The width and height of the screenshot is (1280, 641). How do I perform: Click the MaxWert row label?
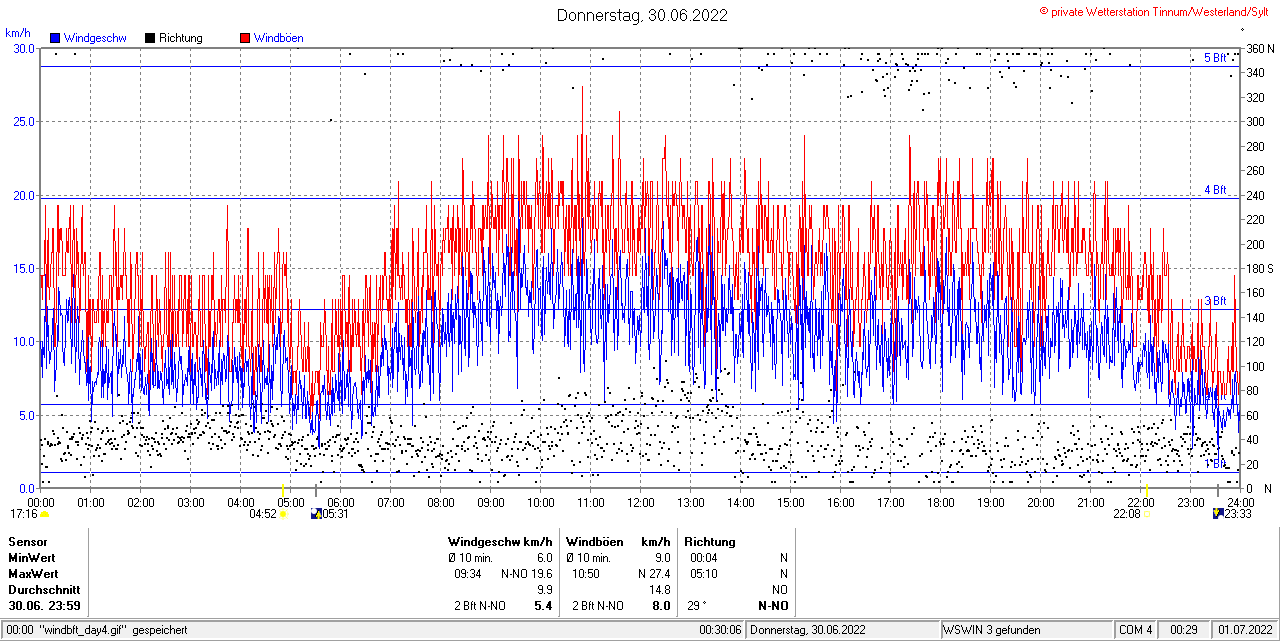pos(33,574)
